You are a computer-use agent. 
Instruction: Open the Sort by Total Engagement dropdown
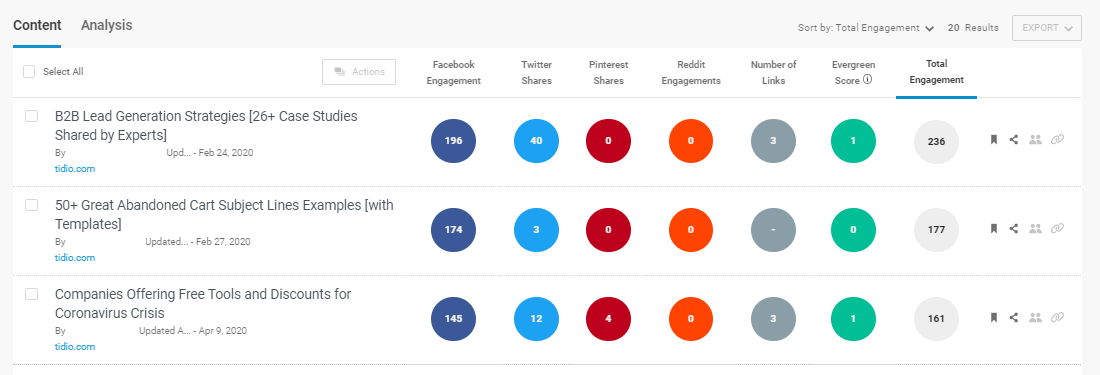coord(866,28)
